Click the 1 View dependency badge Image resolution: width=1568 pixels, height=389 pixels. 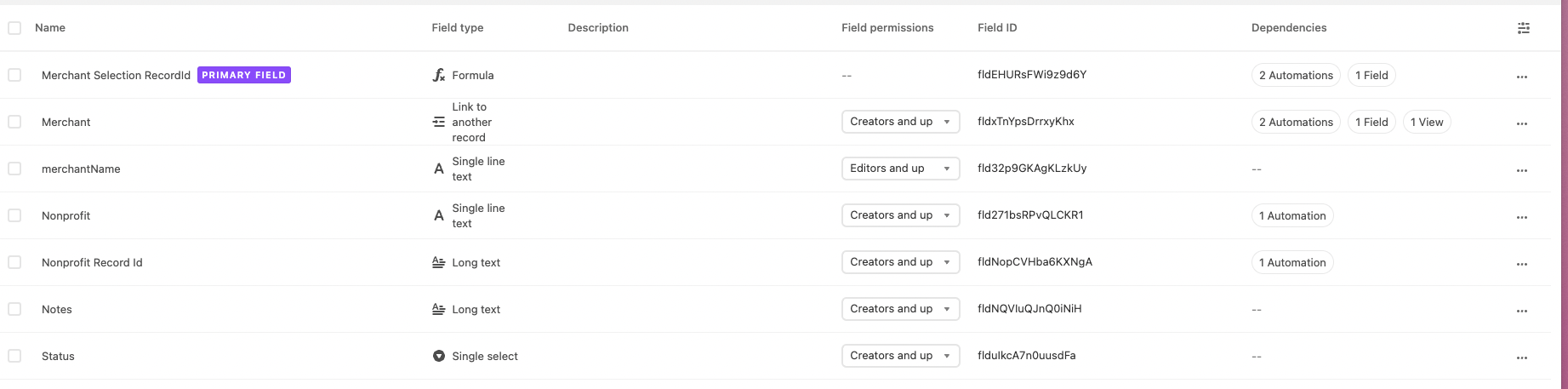pyautogui.click(x=1427, y=122)
